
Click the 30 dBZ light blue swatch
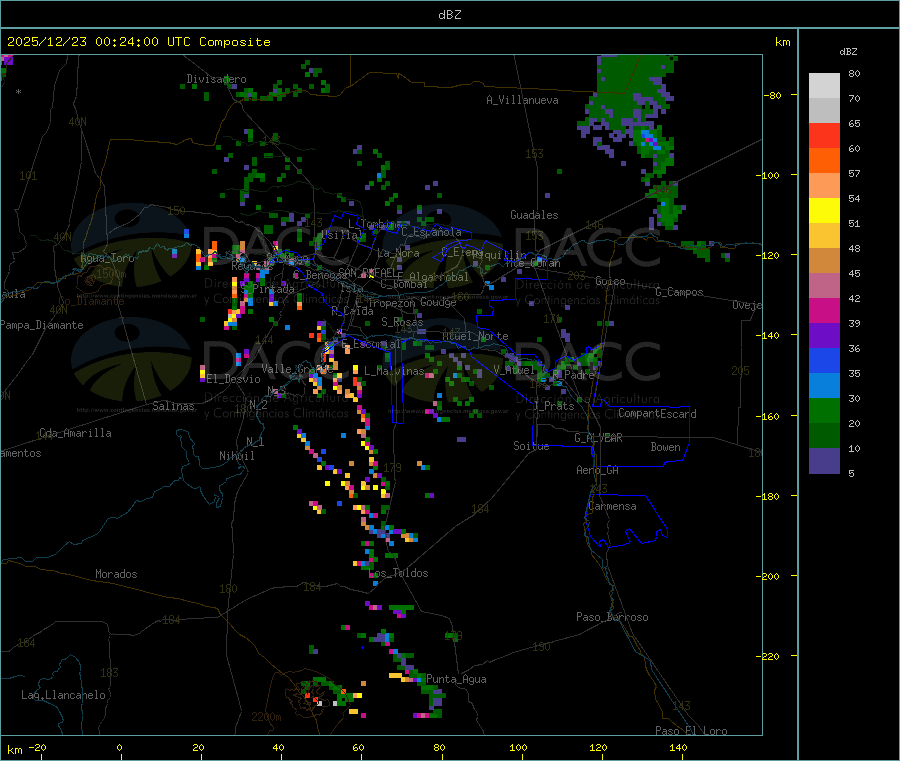click(824, 386)
